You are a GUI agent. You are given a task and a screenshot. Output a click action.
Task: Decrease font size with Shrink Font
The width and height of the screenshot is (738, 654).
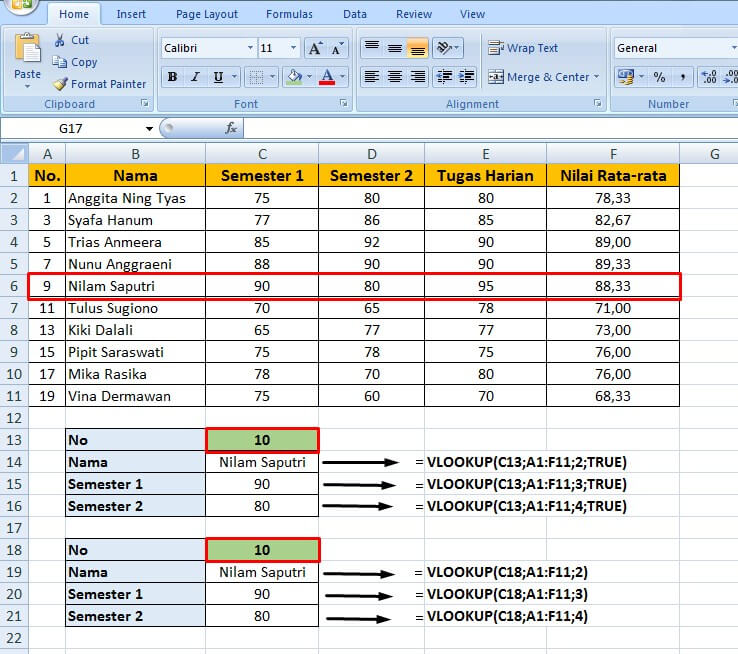(337, 48)
